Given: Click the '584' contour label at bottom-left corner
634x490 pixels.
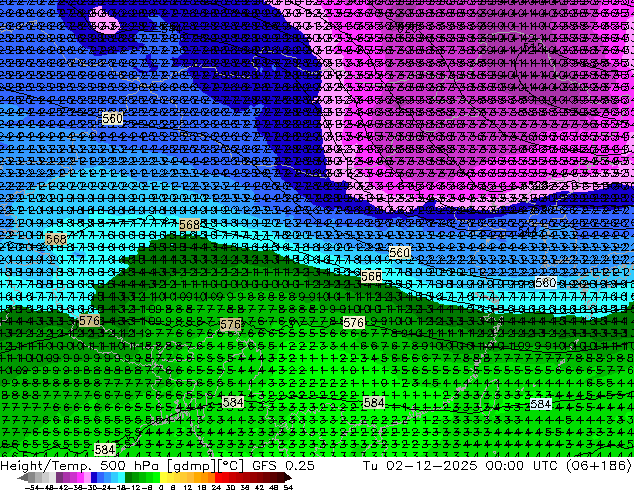Looking at the screenshot, I should click(105, 449).
